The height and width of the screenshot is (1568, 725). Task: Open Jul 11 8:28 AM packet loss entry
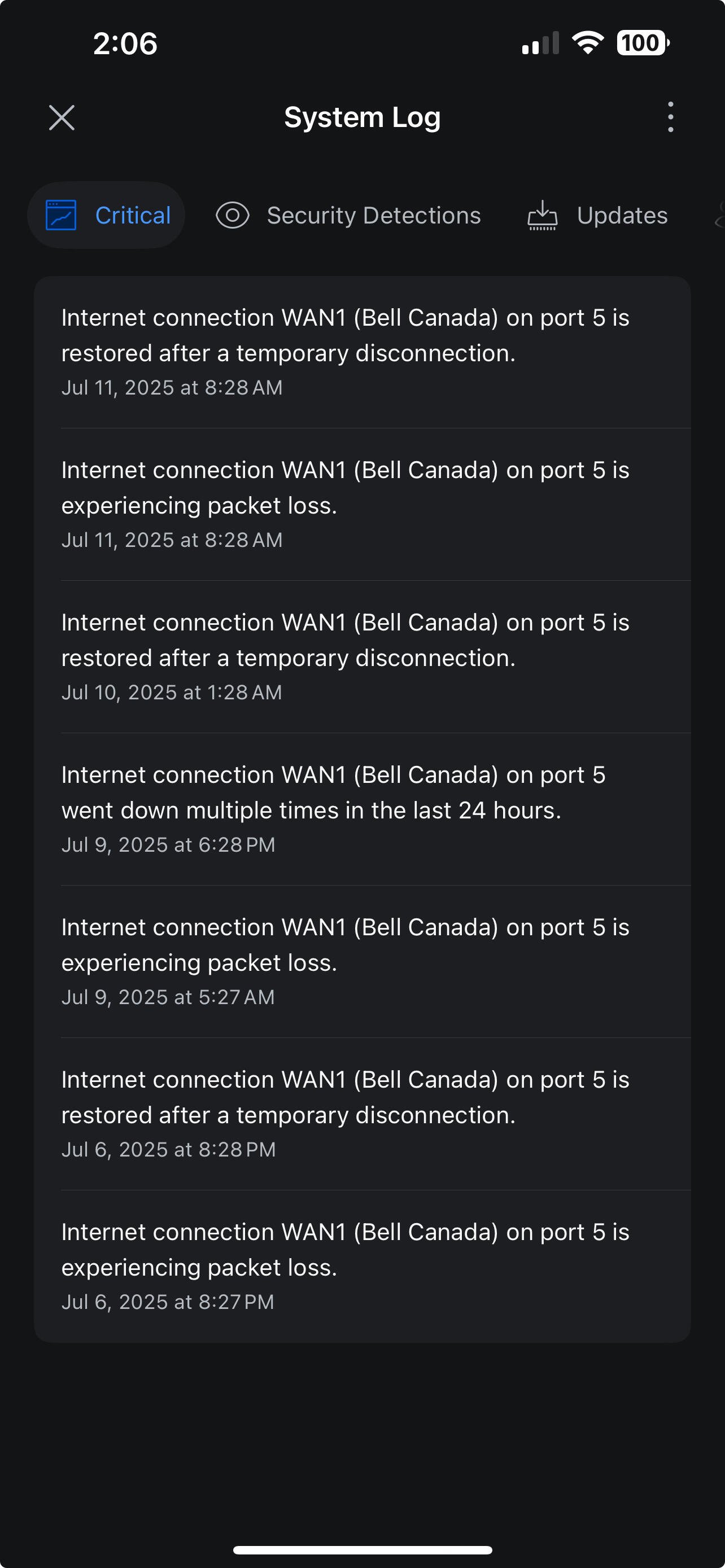362,505
